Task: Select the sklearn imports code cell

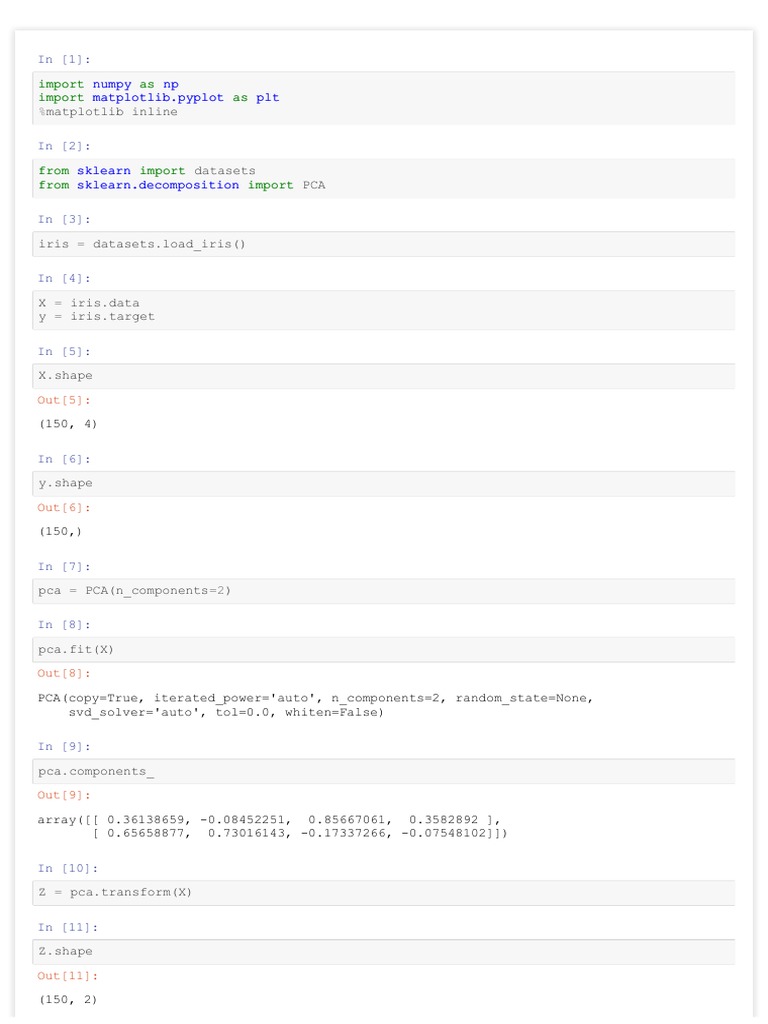Action: (384, 178)
